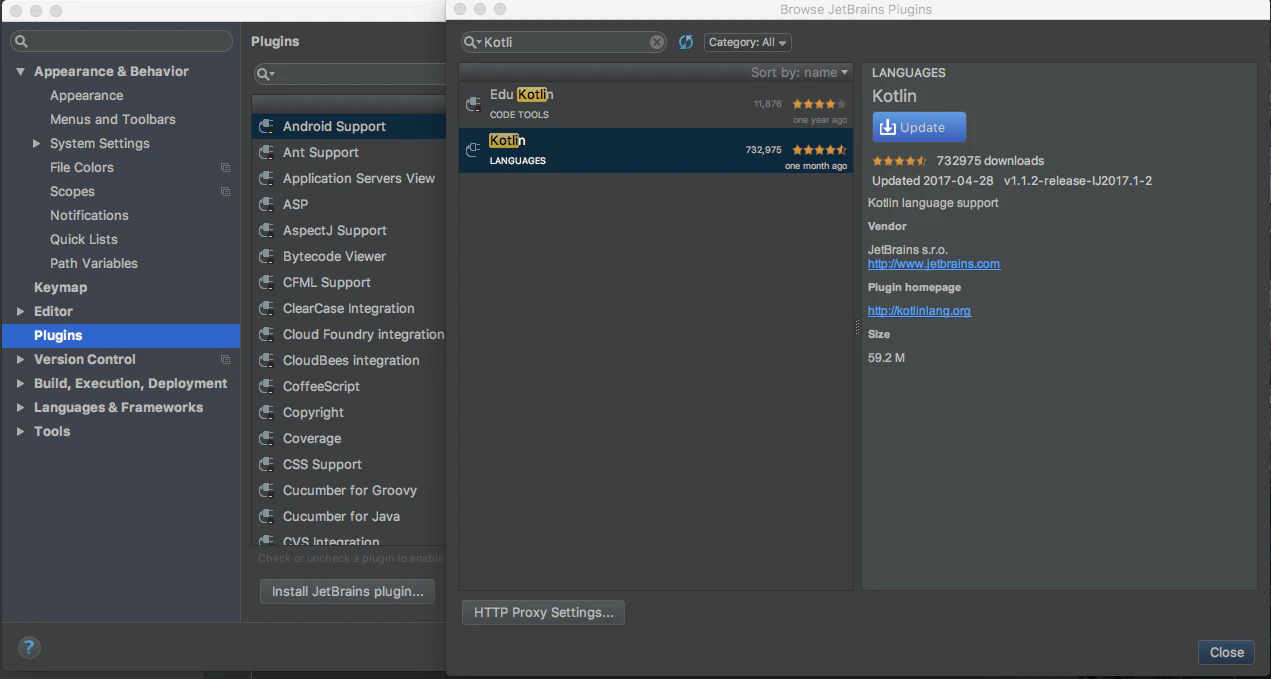Click the Cloud Foundry integration plugin icon
Screen dimensions: 1271x679
tap(266, 334)
